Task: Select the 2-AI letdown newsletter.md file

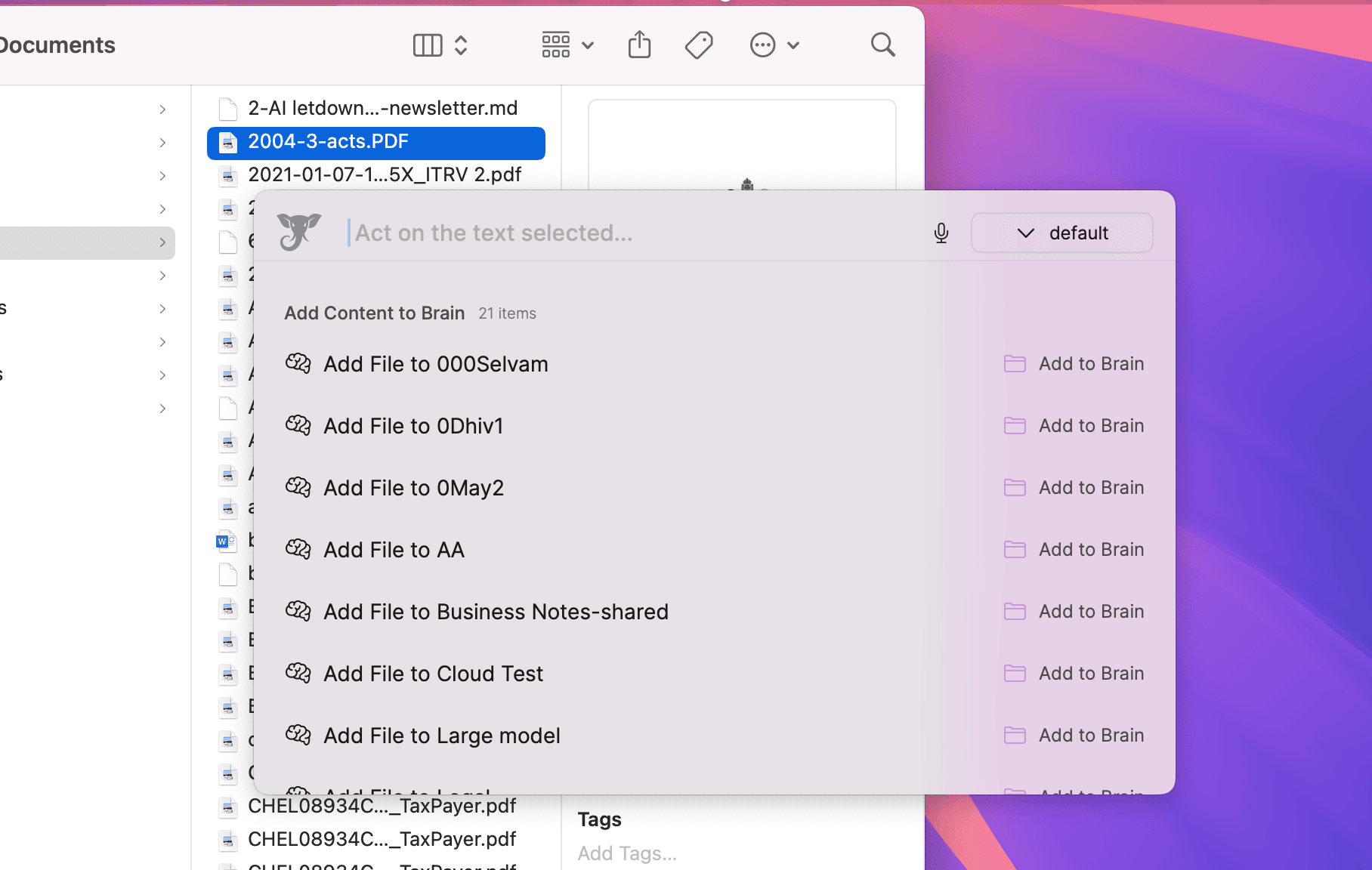Action: pyautogui.click(x=382, y=108)
